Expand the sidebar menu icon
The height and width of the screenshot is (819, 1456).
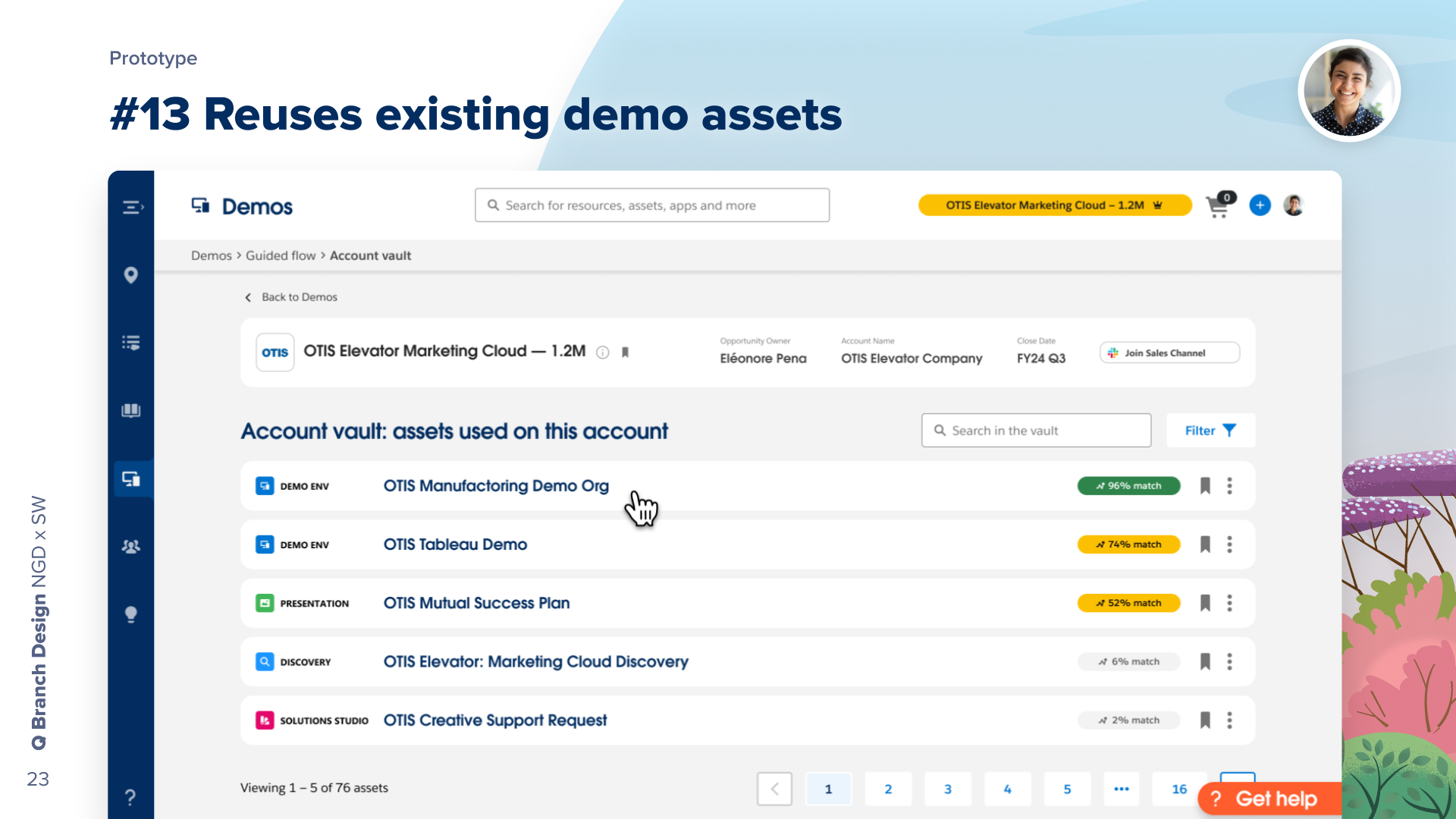coord(133,207)
